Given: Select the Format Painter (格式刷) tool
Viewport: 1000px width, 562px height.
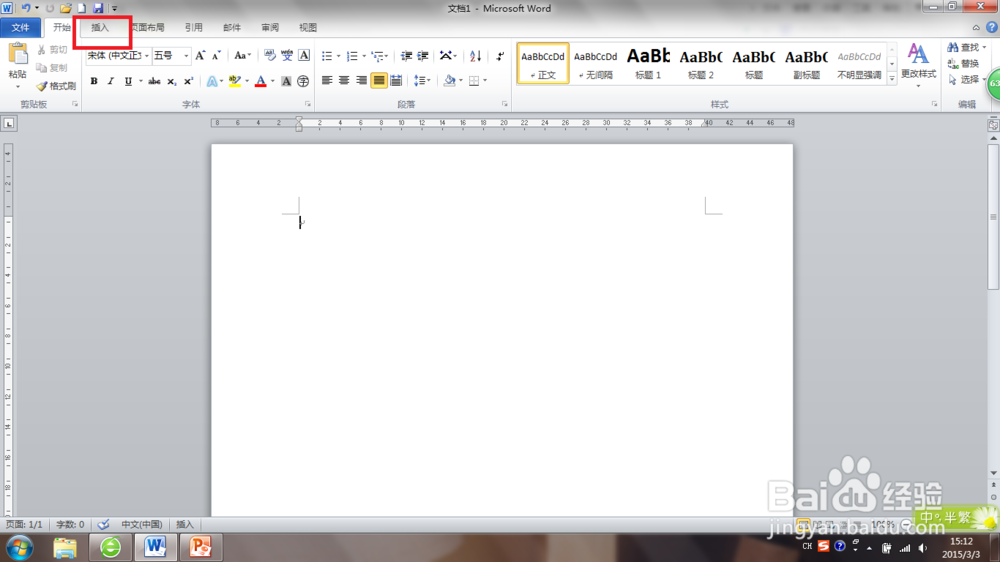Looking at the screenshot, I should click(56, 85).
